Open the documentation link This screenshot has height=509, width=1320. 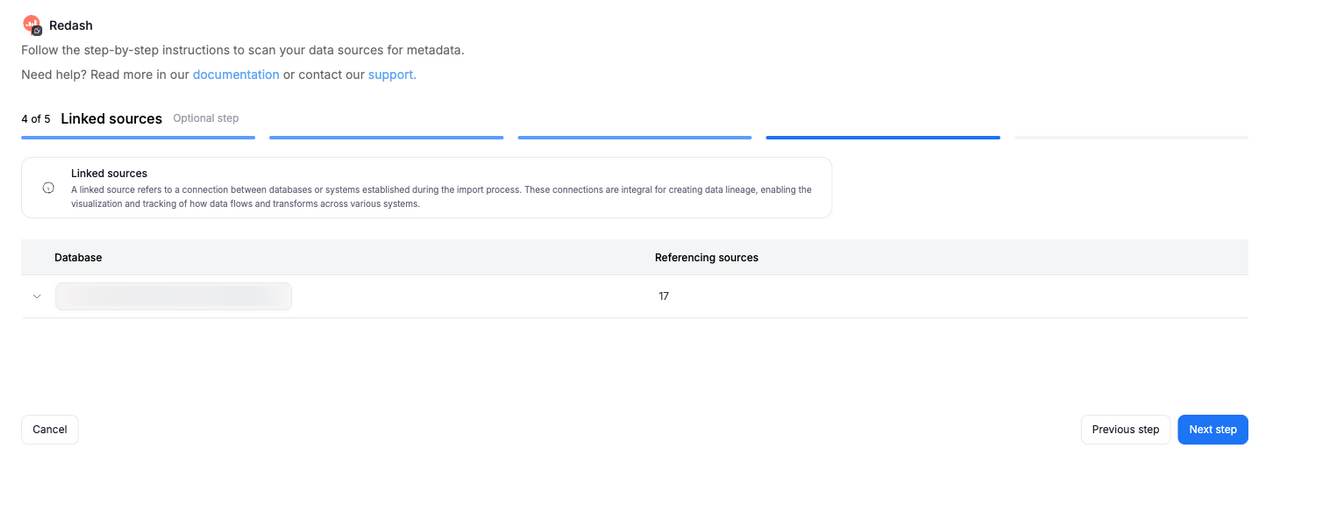(x=236, y=74)
